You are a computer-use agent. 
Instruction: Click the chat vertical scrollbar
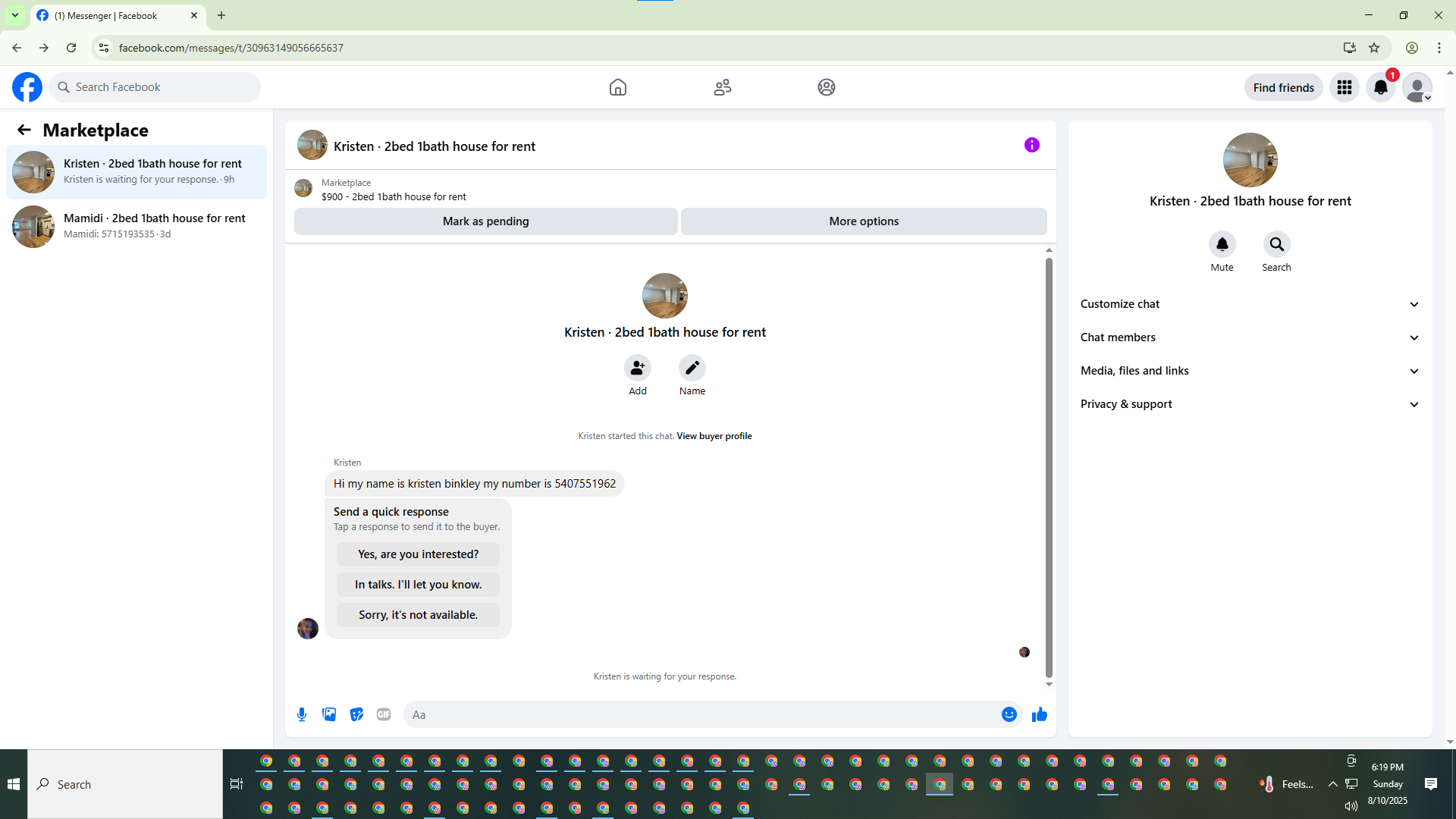(x=1049, y=467)
